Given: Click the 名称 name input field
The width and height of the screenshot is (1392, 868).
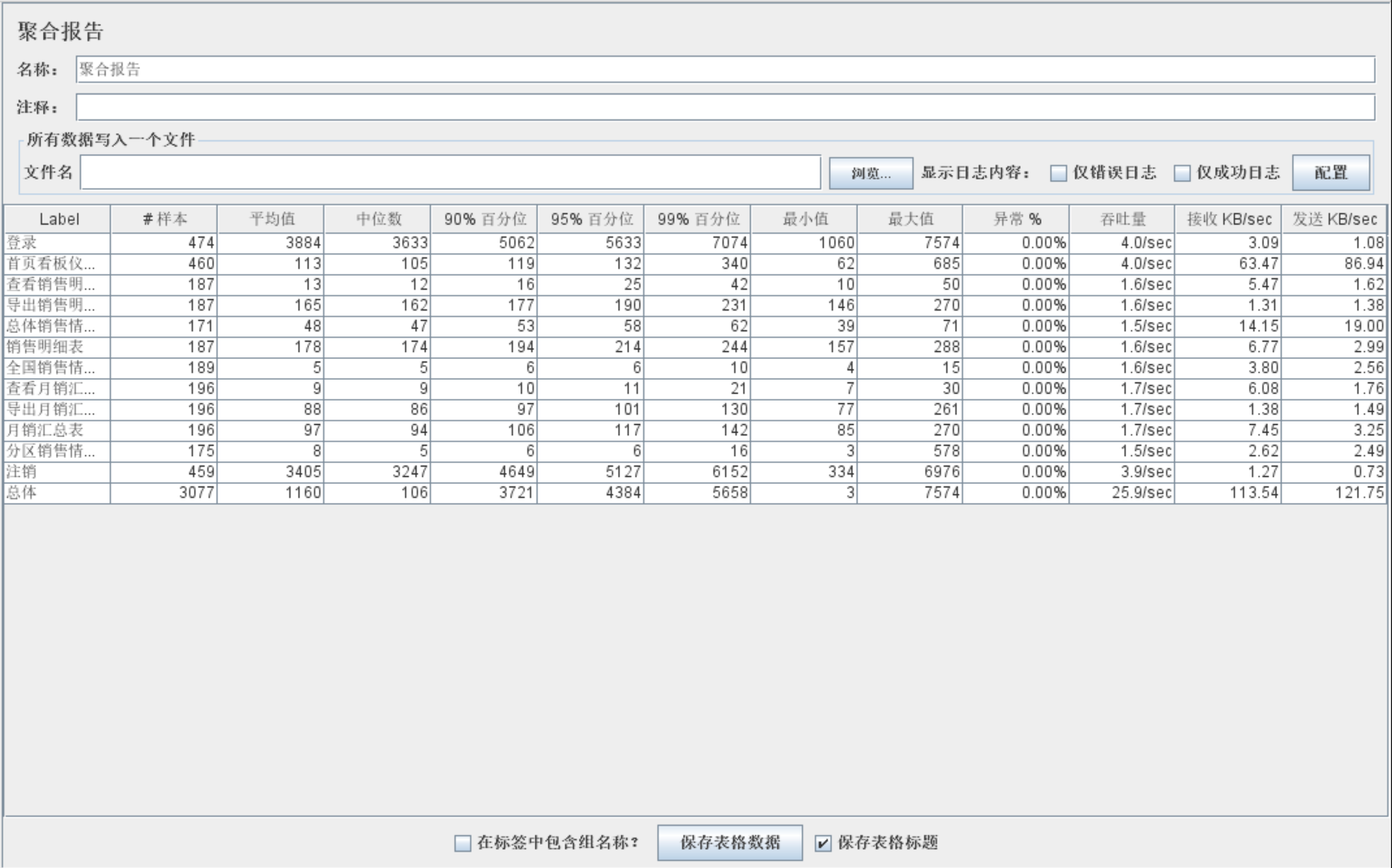Looking at the screenshot, I should pyautogui.click(x=724, y=69).
